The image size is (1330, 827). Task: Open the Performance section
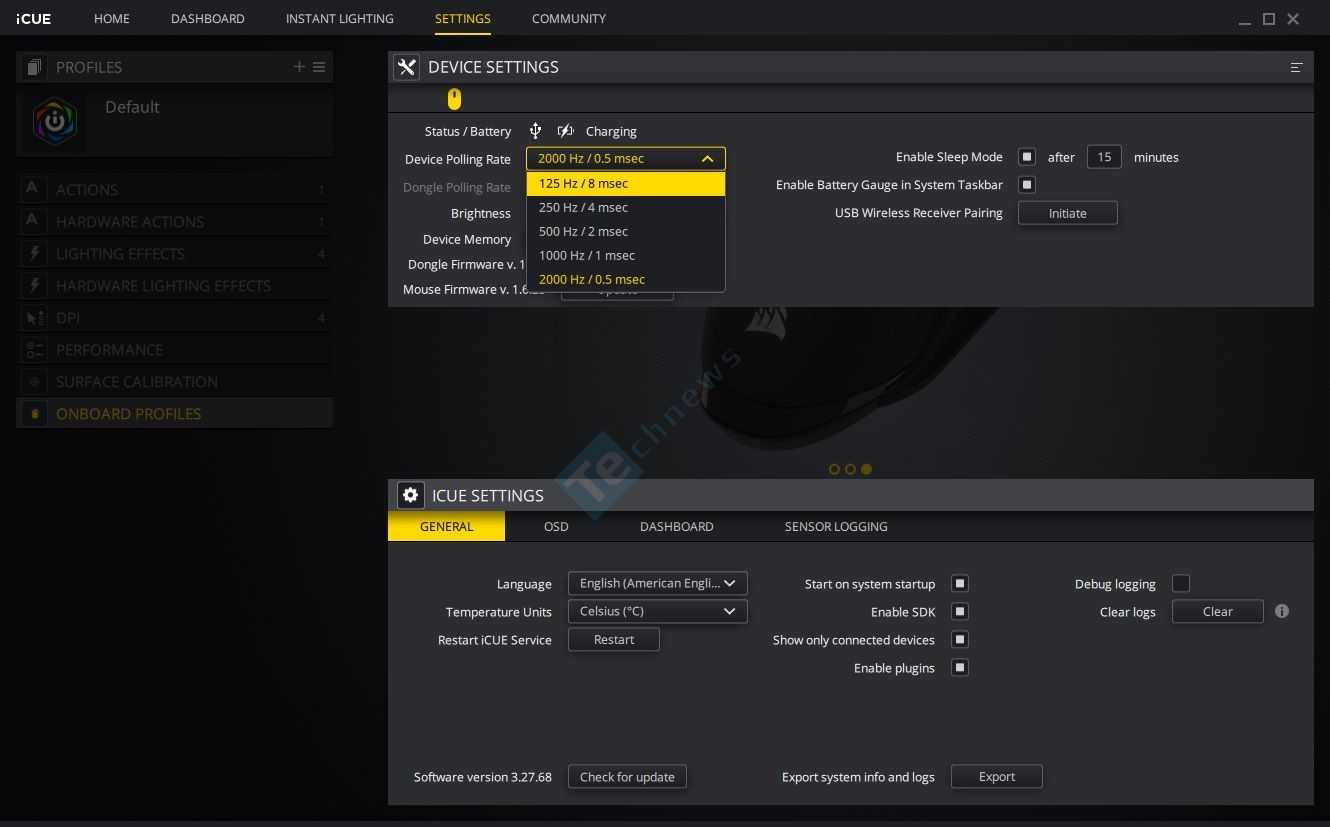[x=175, y=350]
